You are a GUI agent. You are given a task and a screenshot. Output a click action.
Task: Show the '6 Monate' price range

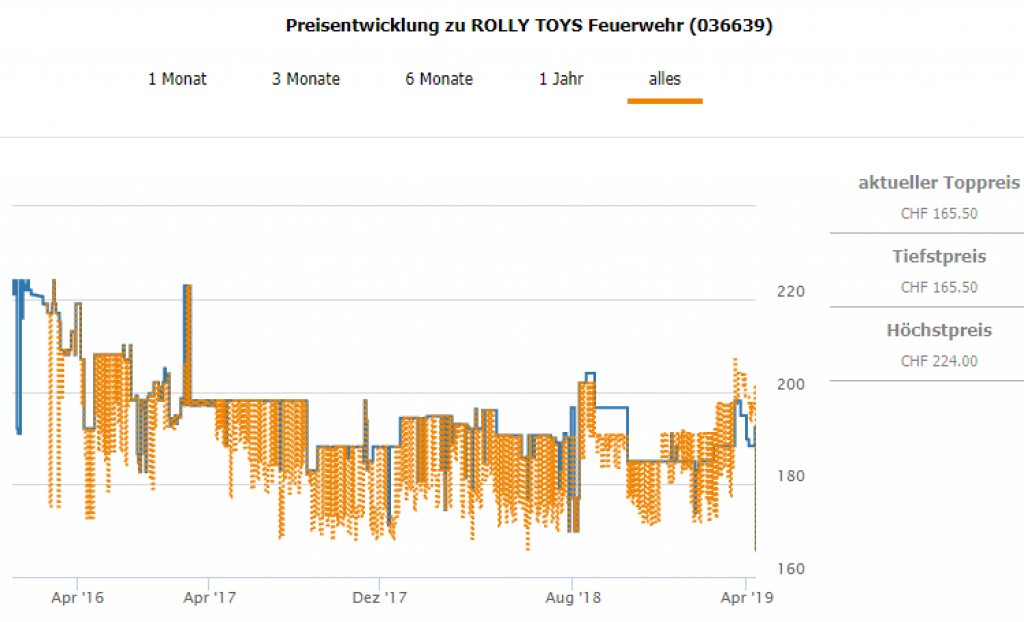(439, 79)
